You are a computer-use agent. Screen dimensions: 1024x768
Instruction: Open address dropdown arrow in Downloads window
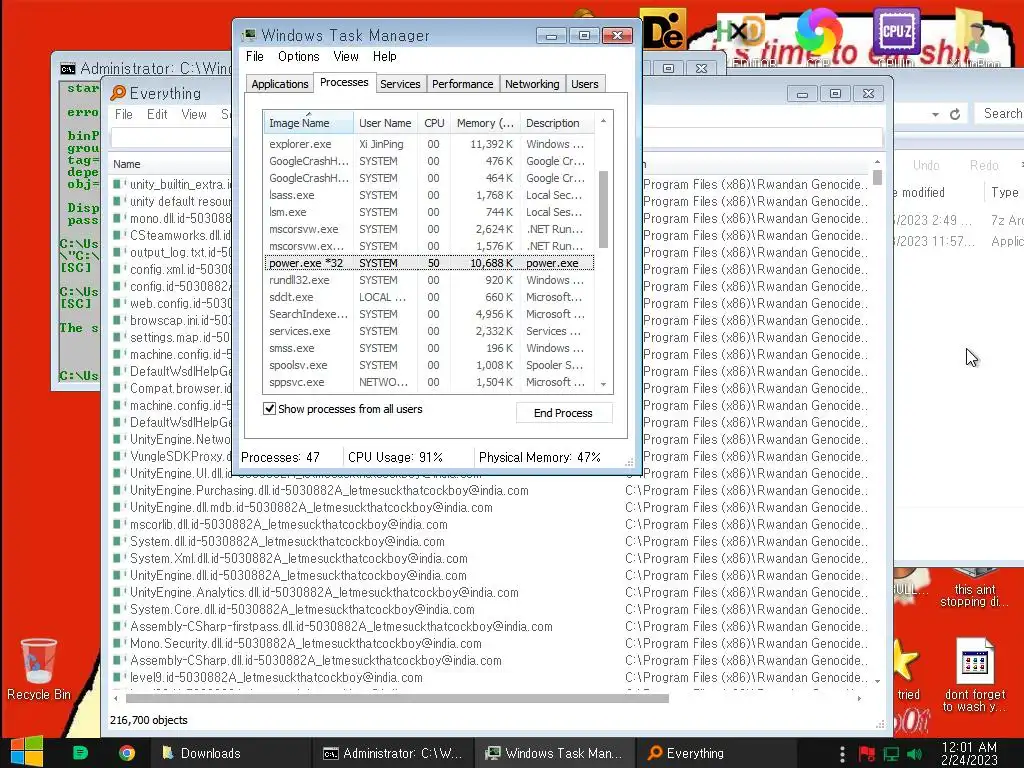[x=935, y=114]
